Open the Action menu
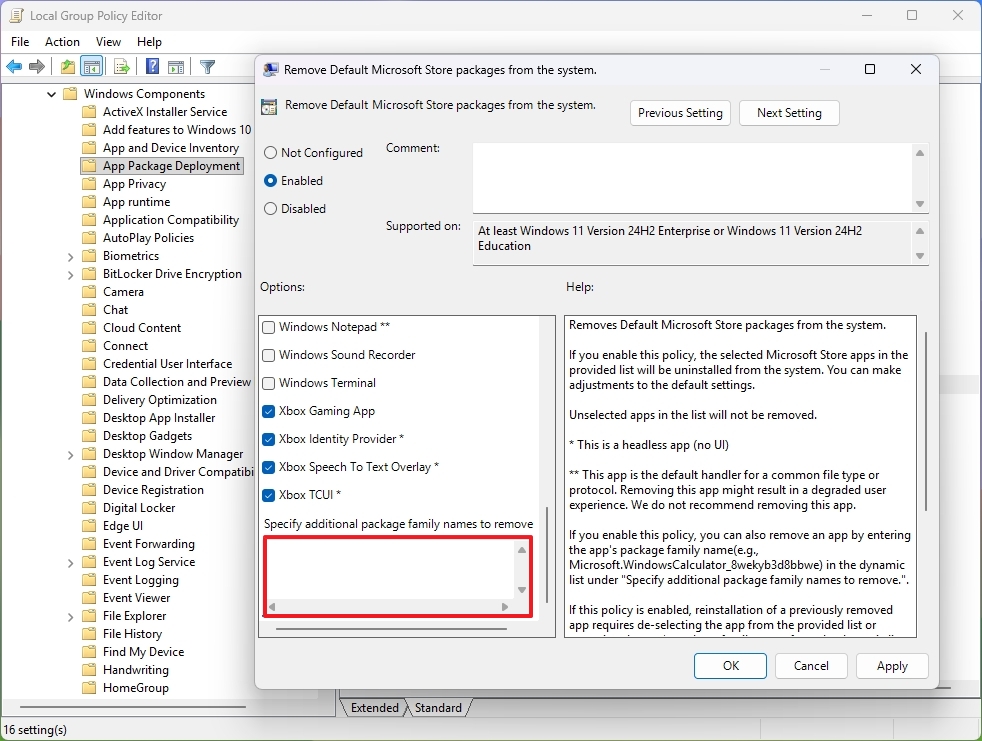Image resolution: width=982 pixels, height=741 pixels. coord(62,42)
